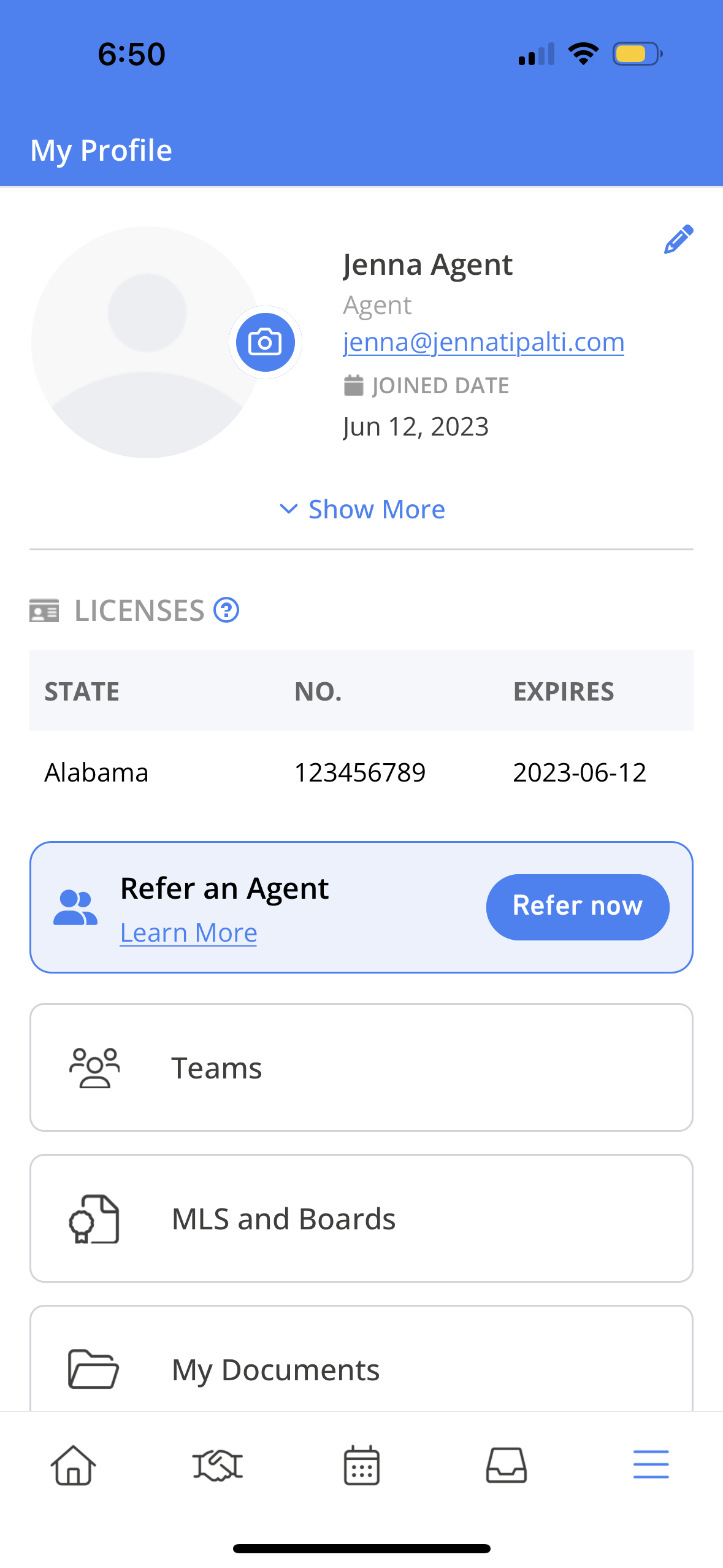Click the Refer now button

tap(578, 907)
